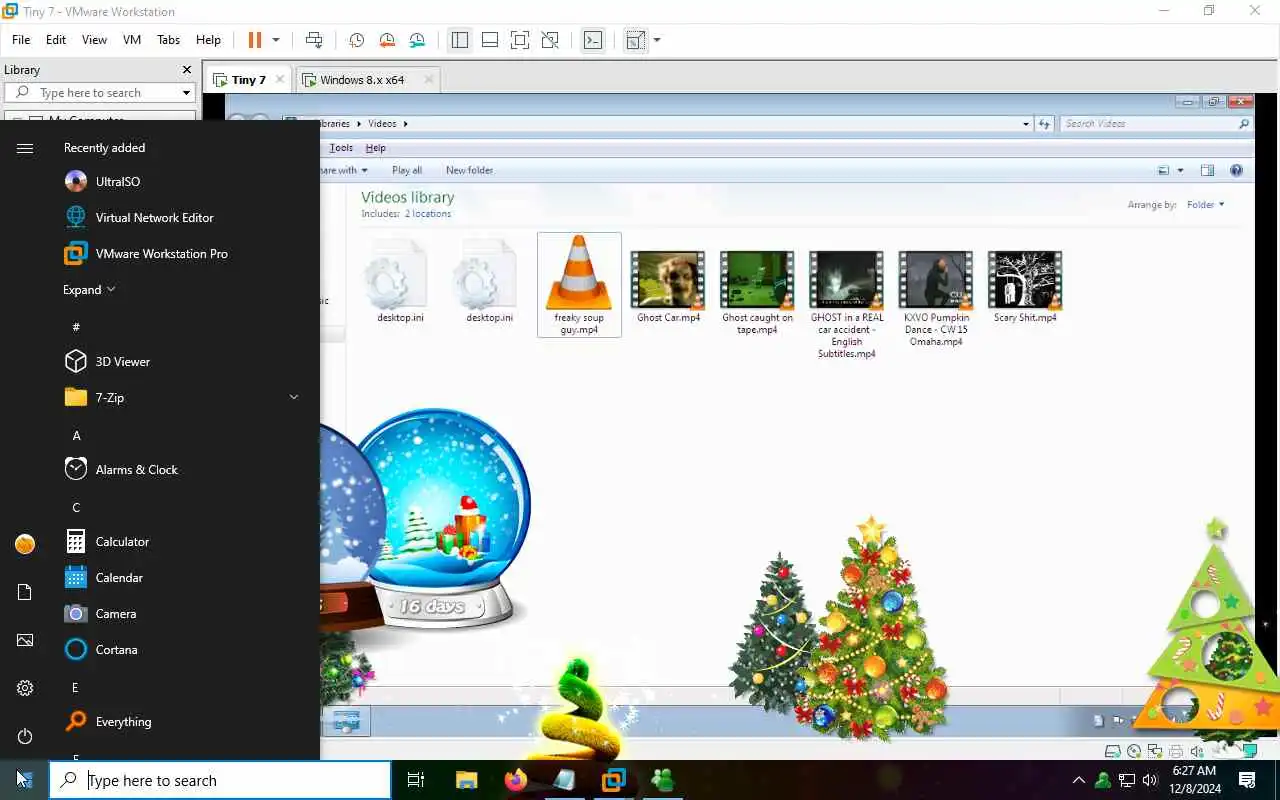Open Task View on the taskbar
Viewport: 1280px width, 800px height.
coord(416,780)
